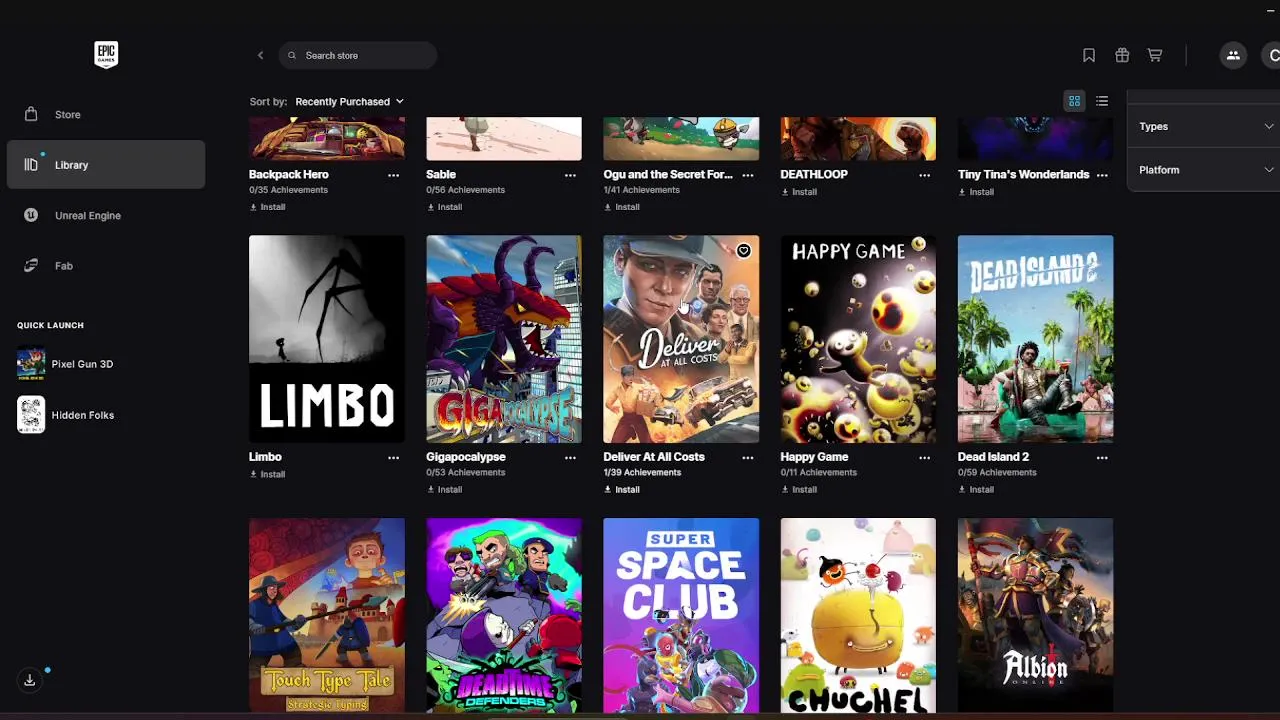Click the Gigapocalypse title text
This screenshot has height=720, width=1280.
pos(466,457)
